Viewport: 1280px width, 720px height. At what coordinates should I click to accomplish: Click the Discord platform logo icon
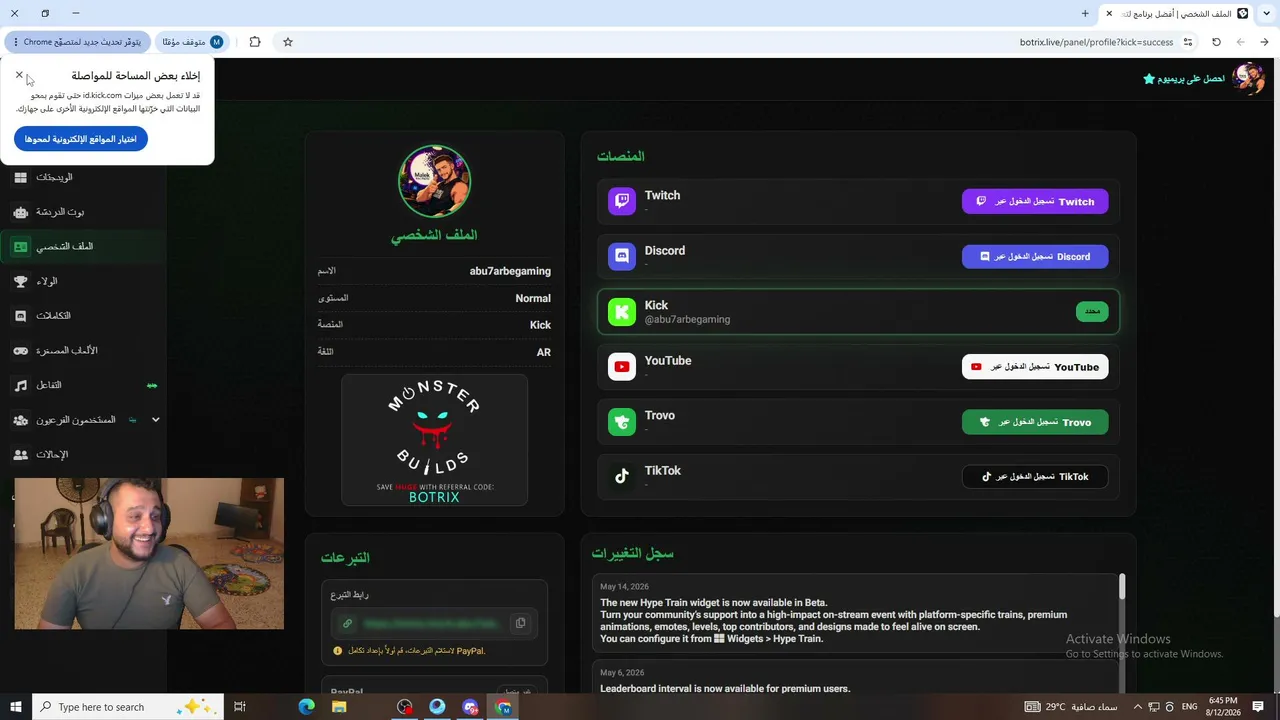tap(622, 257)
